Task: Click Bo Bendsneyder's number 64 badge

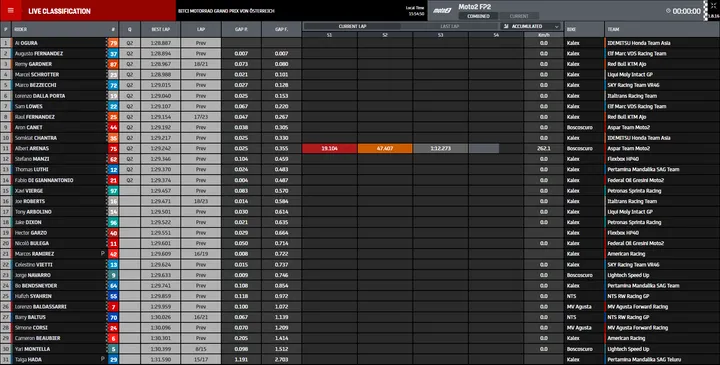Action: click(113, 286)
